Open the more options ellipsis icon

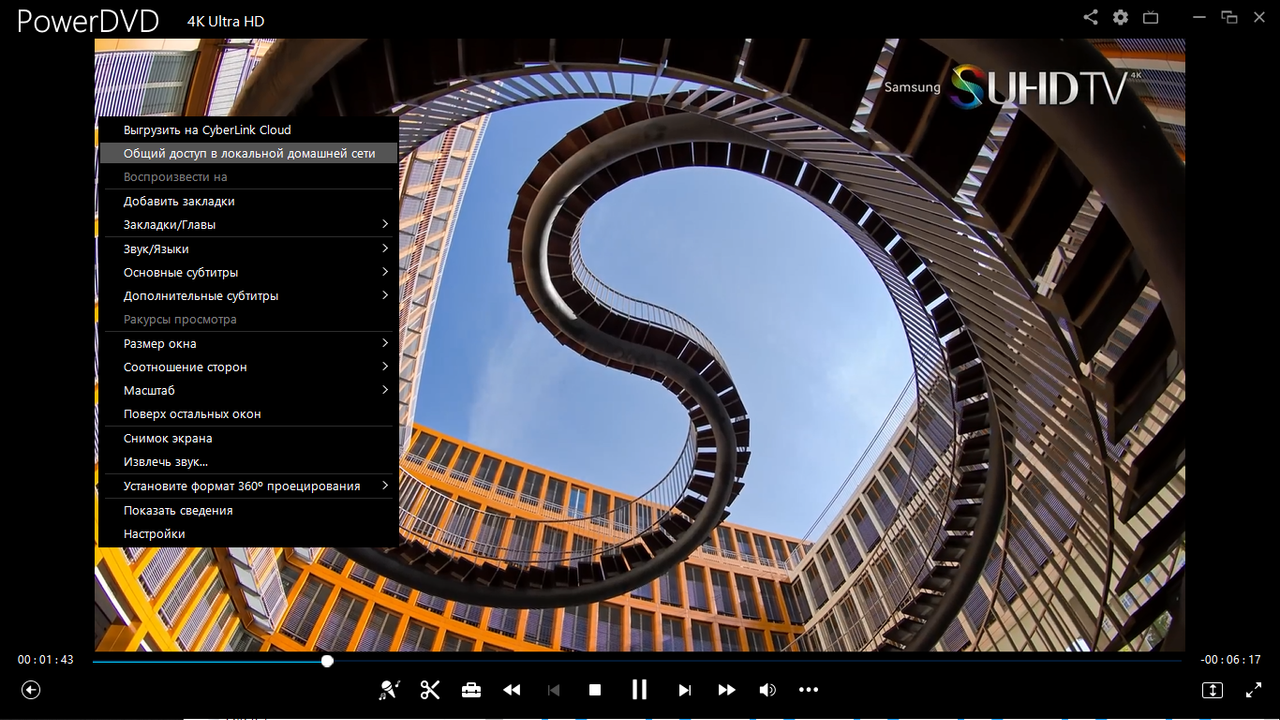(809, 690)
